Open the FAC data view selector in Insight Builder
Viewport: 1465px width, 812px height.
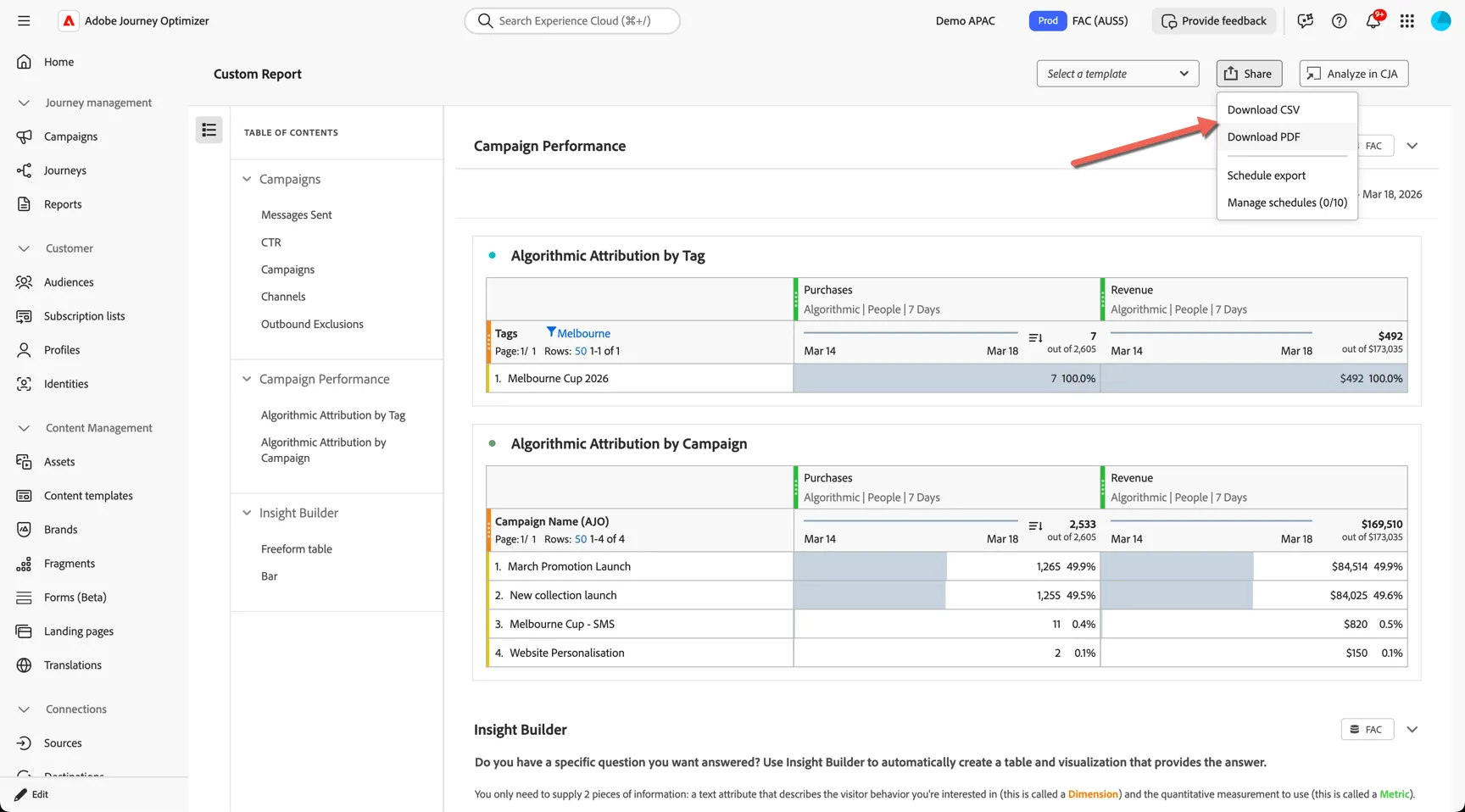(1367, 730)
